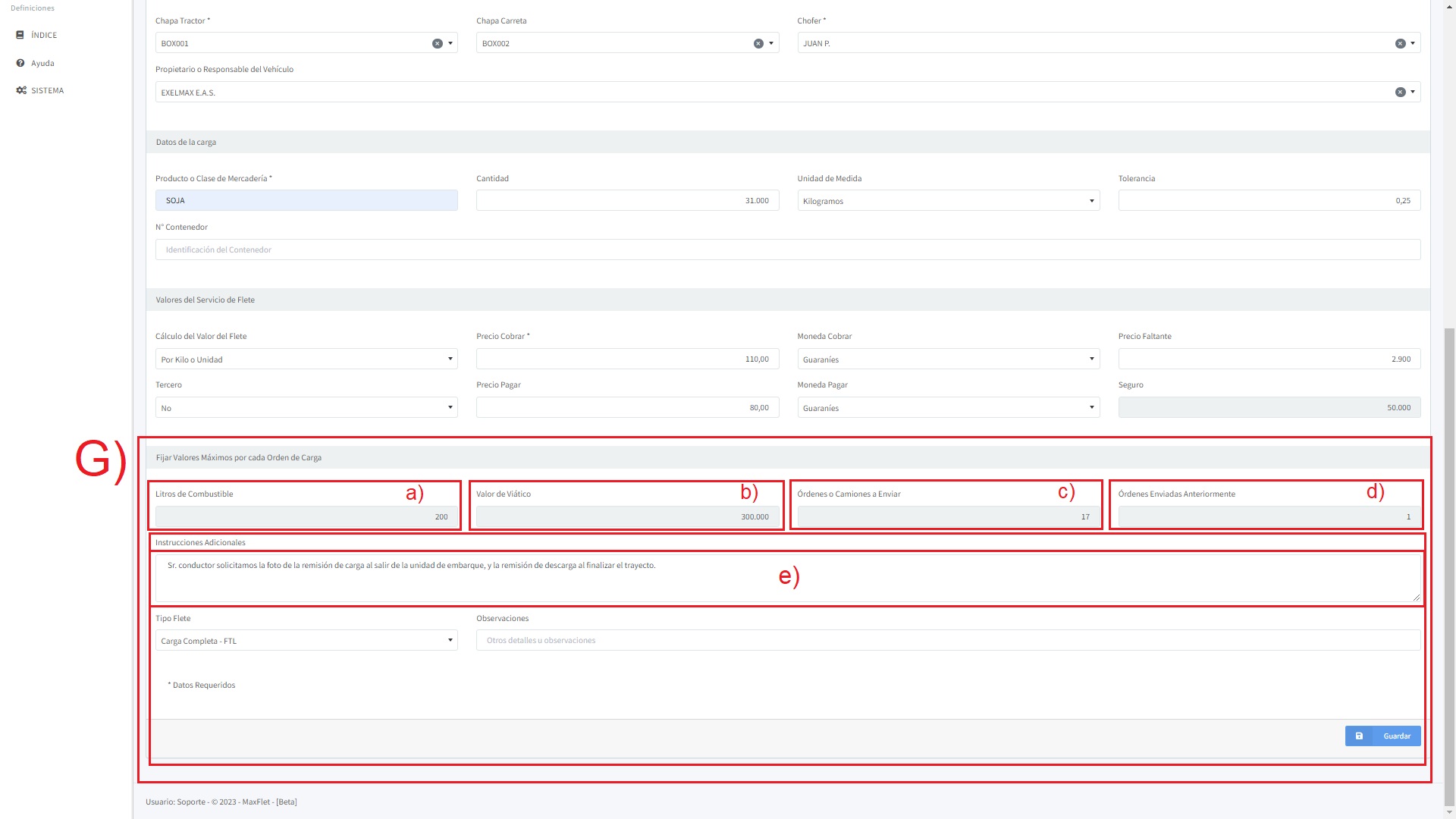Clear the Chofer selection JUAN P.
The image size is (1456, 819).
(x=1401, y=43)
